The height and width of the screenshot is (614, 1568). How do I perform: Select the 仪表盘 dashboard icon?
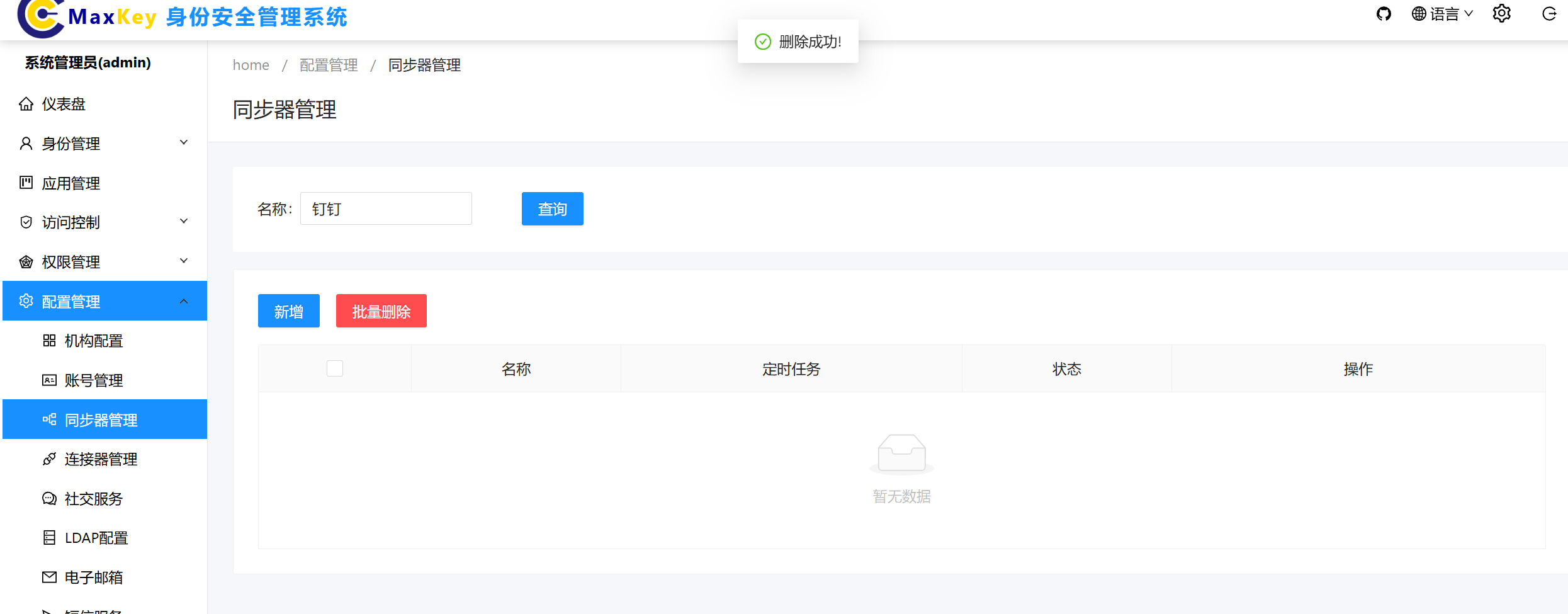coord(26,103)
